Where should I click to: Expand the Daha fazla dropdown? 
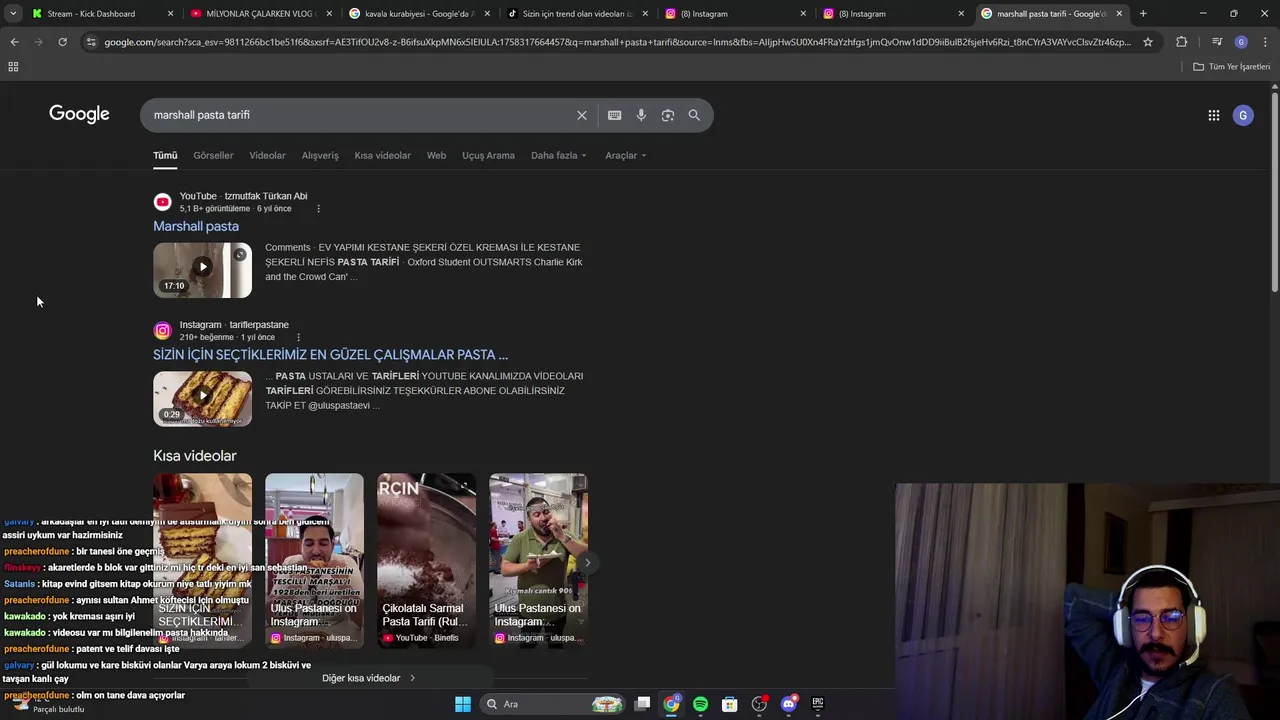[558, 156]
